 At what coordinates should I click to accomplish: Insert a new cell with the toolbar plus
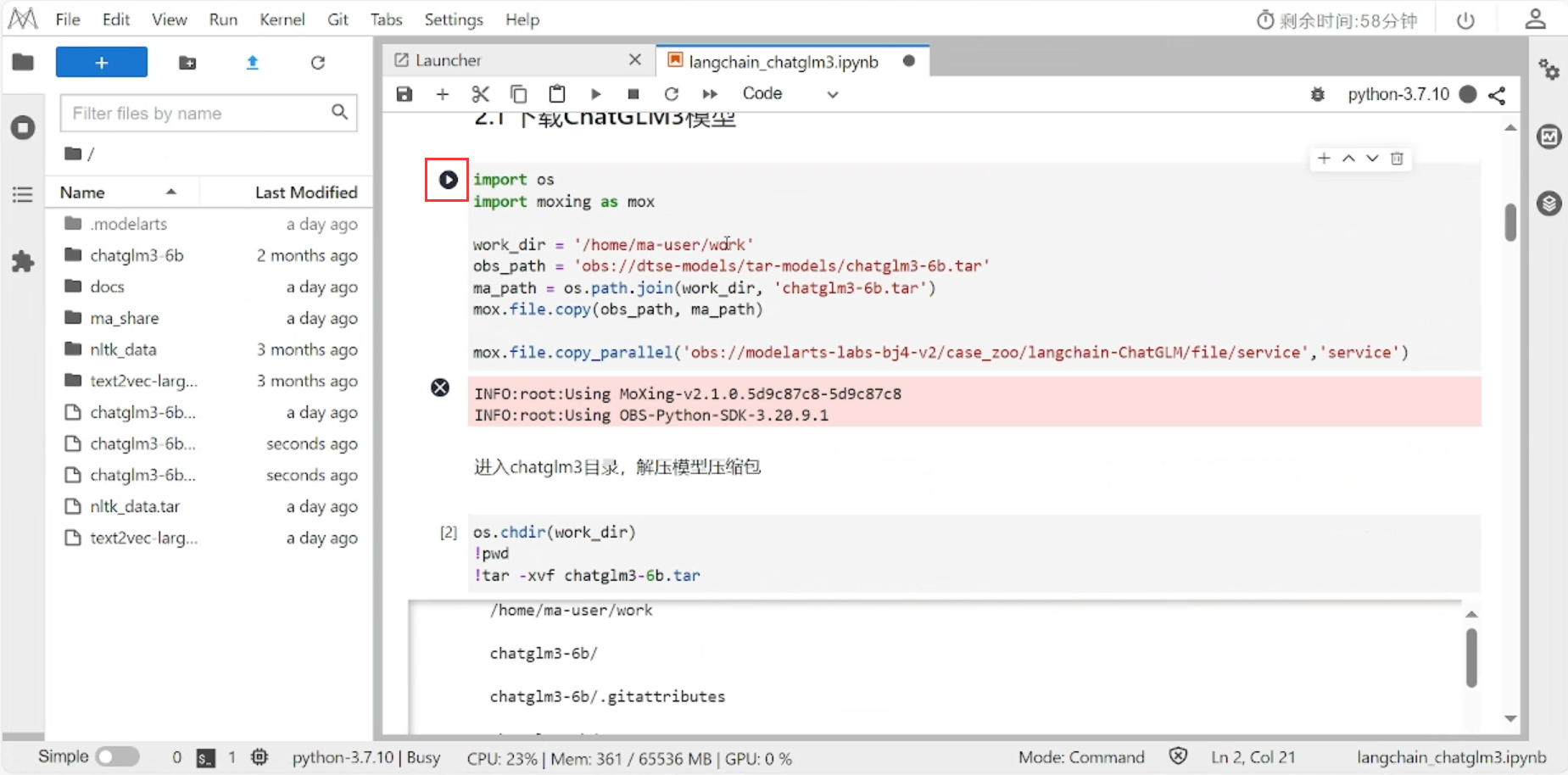point(442,94)
